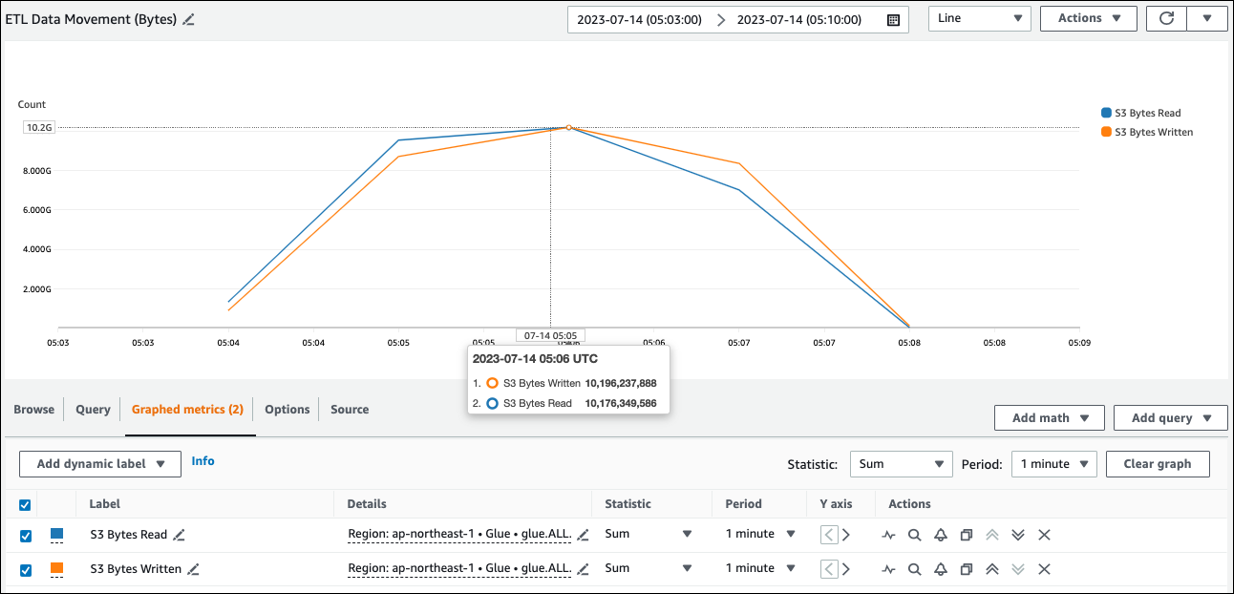The width and height of the screenshot is (1234, 594).
Task: Refresh the ETL Data Movement graph
Action: pos(1166,18)
